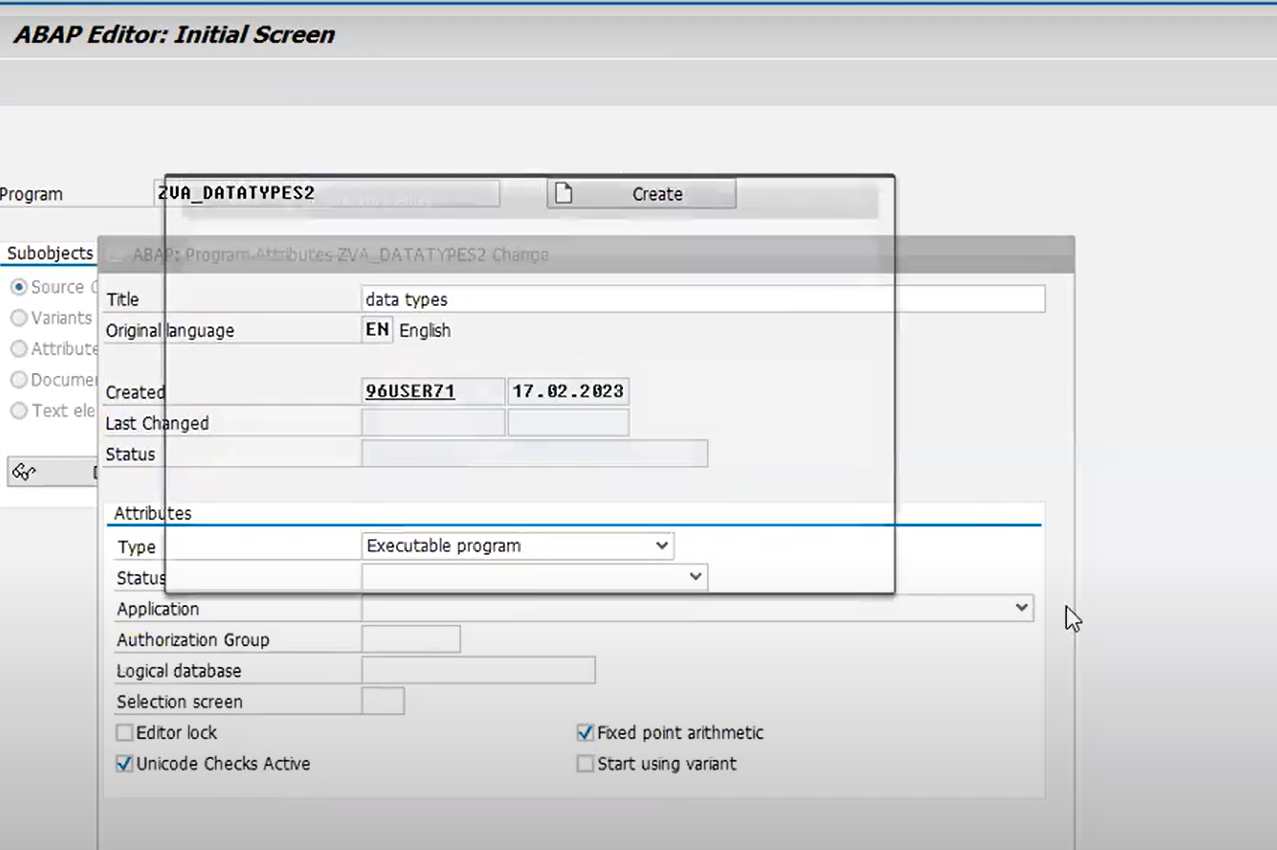Screen dimensions: 1277x850
Task: Click the glasses Display icon
Action: (x=25, y=472)
